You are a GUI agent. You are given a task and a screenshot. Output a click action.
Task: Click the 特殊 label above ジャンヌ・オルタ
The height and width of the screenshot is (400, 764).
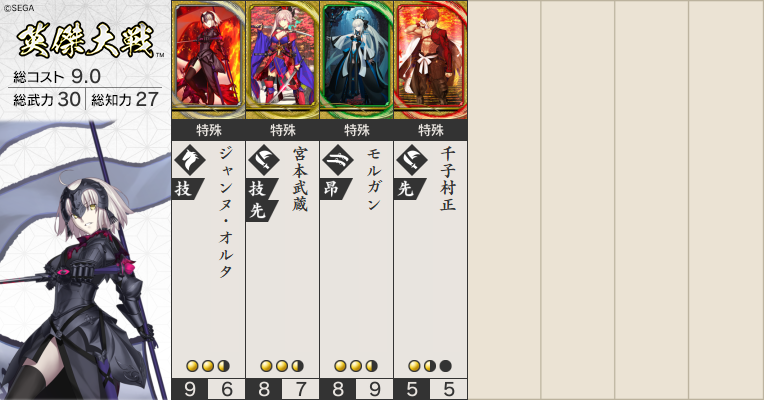tap(209, 130)
